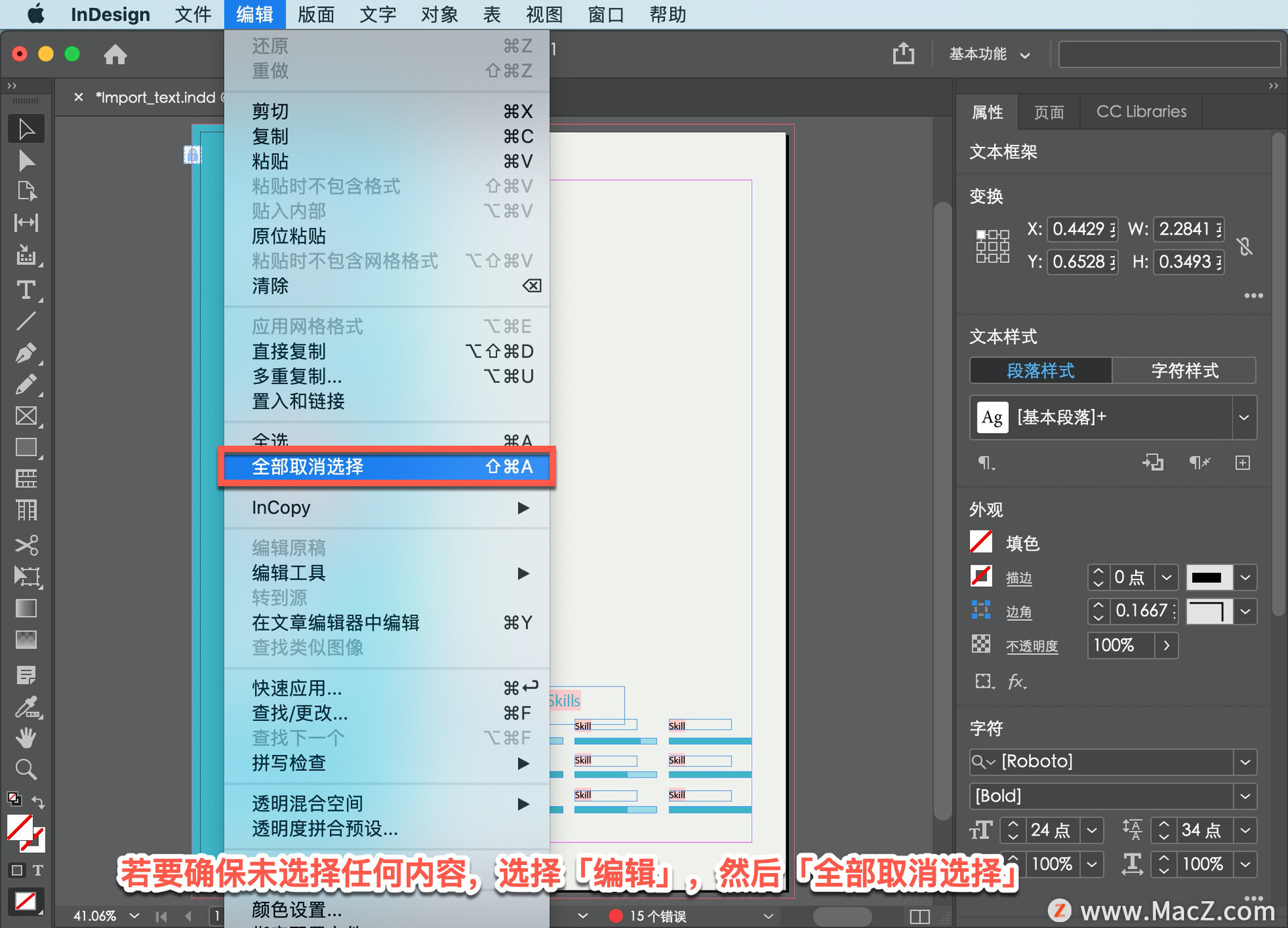Viewport: 1288px width, 928px height.
Task: Open the Bold font style dropdown
Action: click(x=1245, y=796)
